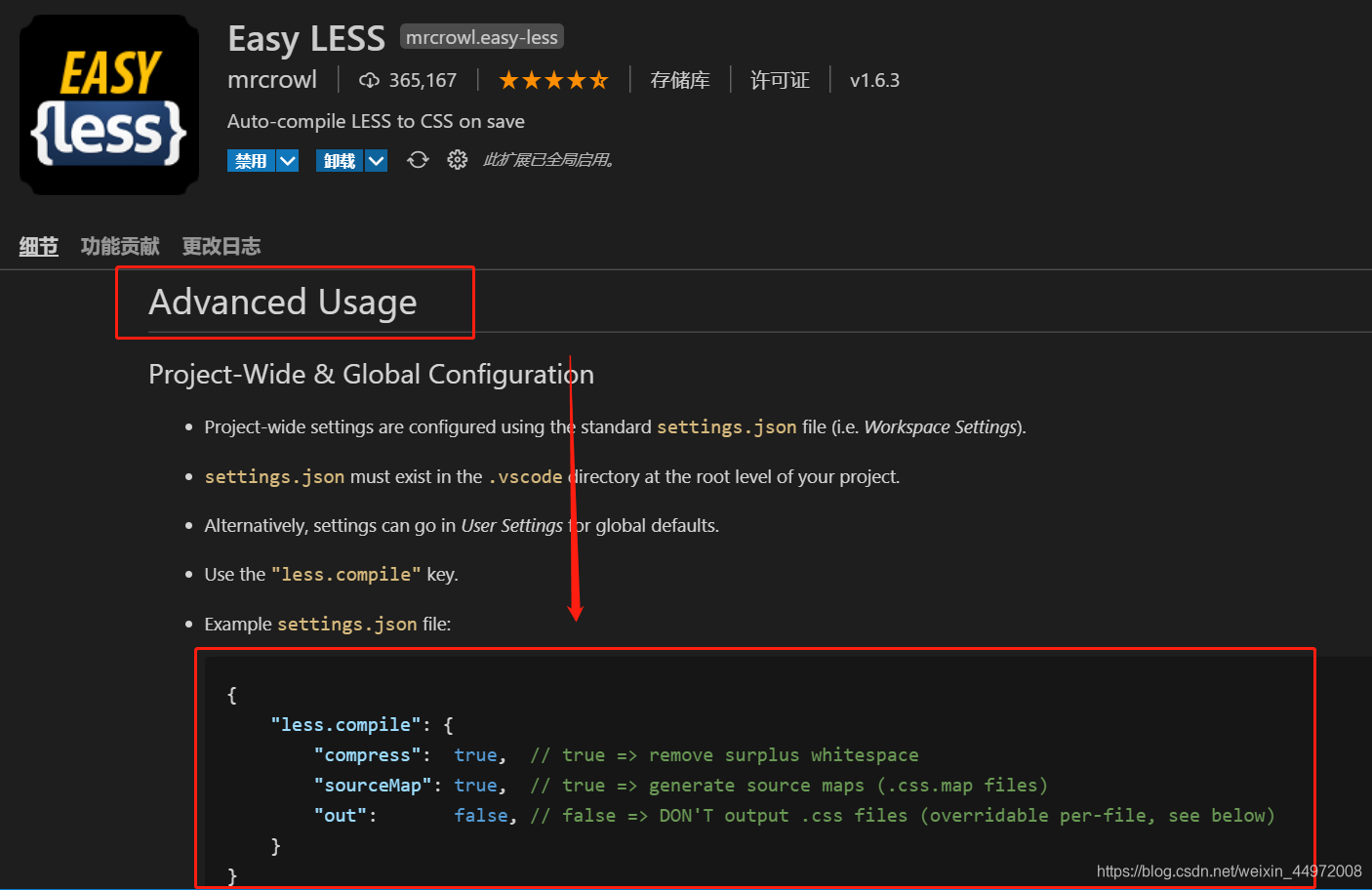Click the Easy LESS extension logo

[109, 104]
